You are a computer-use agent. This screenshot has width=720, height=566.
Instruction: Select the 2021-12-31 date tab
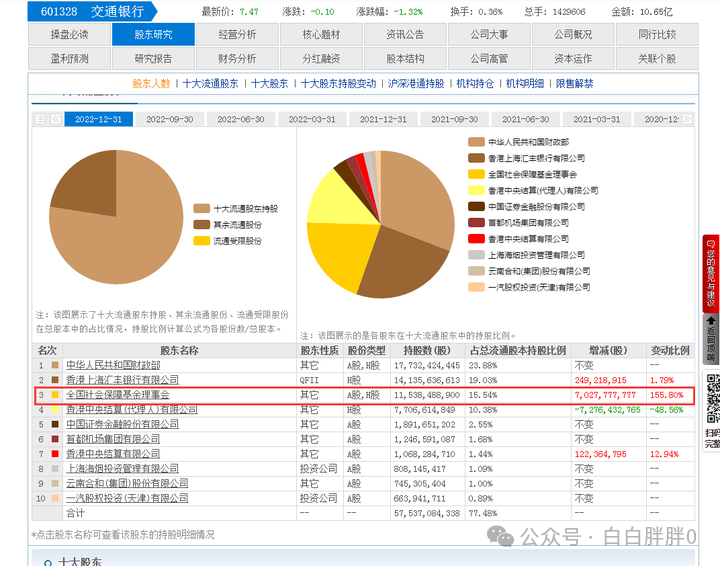click(x=383, y=119)
